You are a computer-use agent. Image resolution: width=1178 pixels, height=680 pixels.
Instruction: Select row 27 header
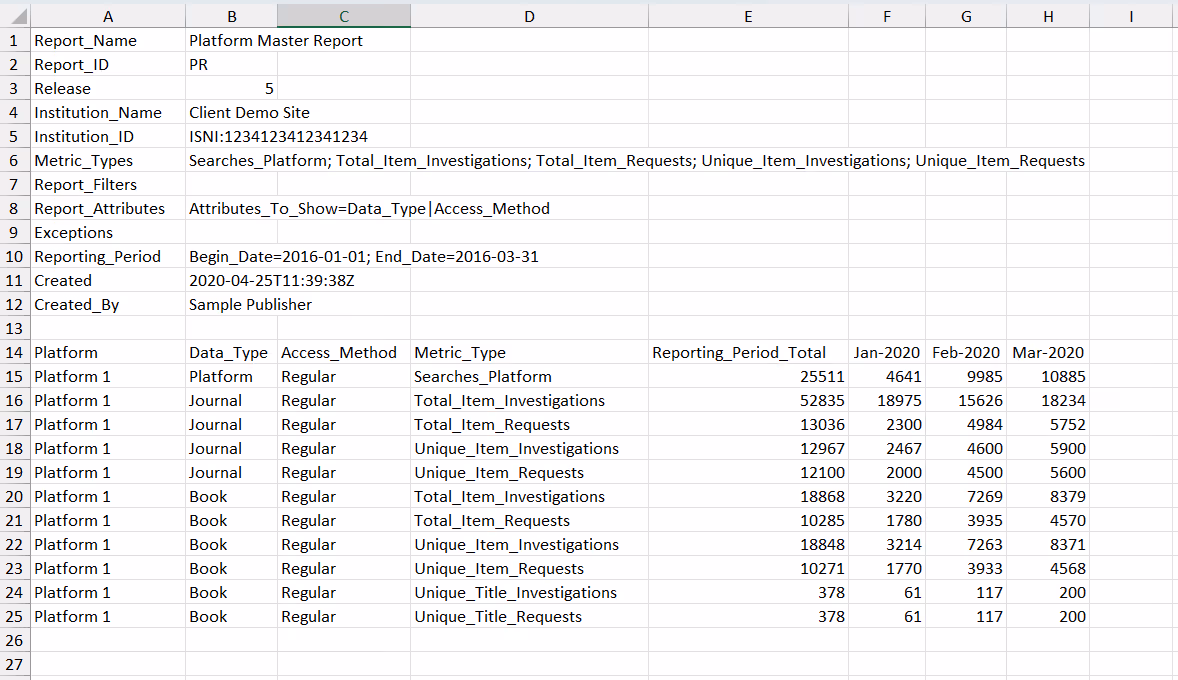point(15,665)
